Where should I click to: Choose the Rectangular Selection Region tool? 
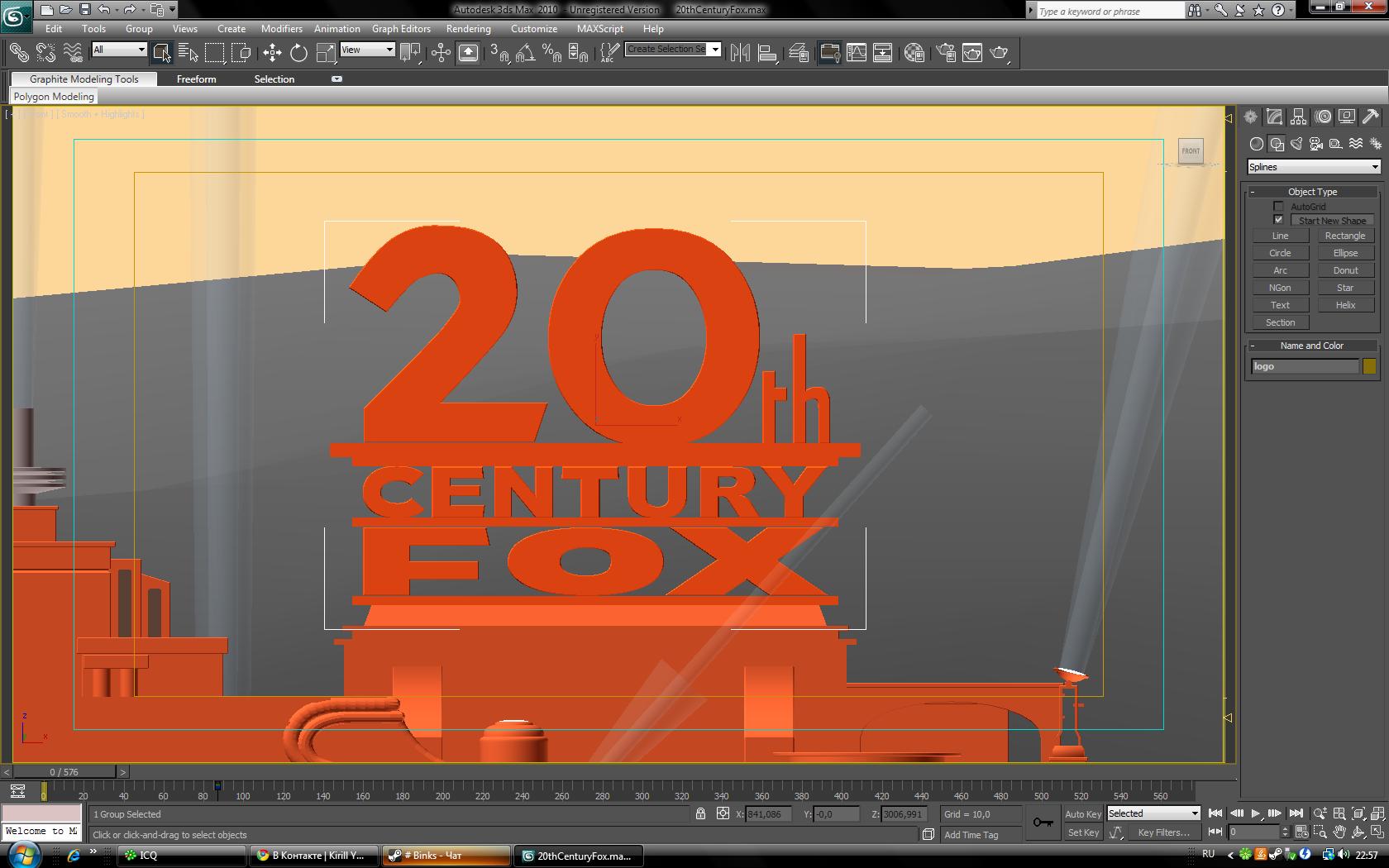(215, 53)
